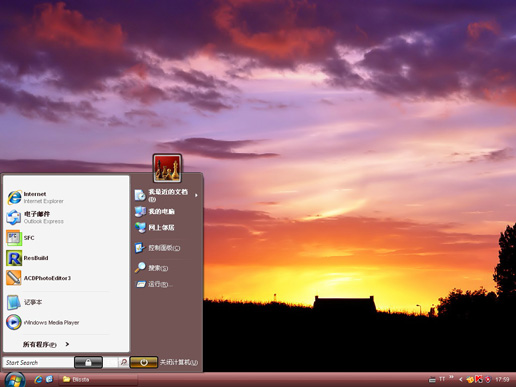Show hidden tray icons arrow
Image resolution: width=516 pixels, height=387 pixels.
pos(461,379)
